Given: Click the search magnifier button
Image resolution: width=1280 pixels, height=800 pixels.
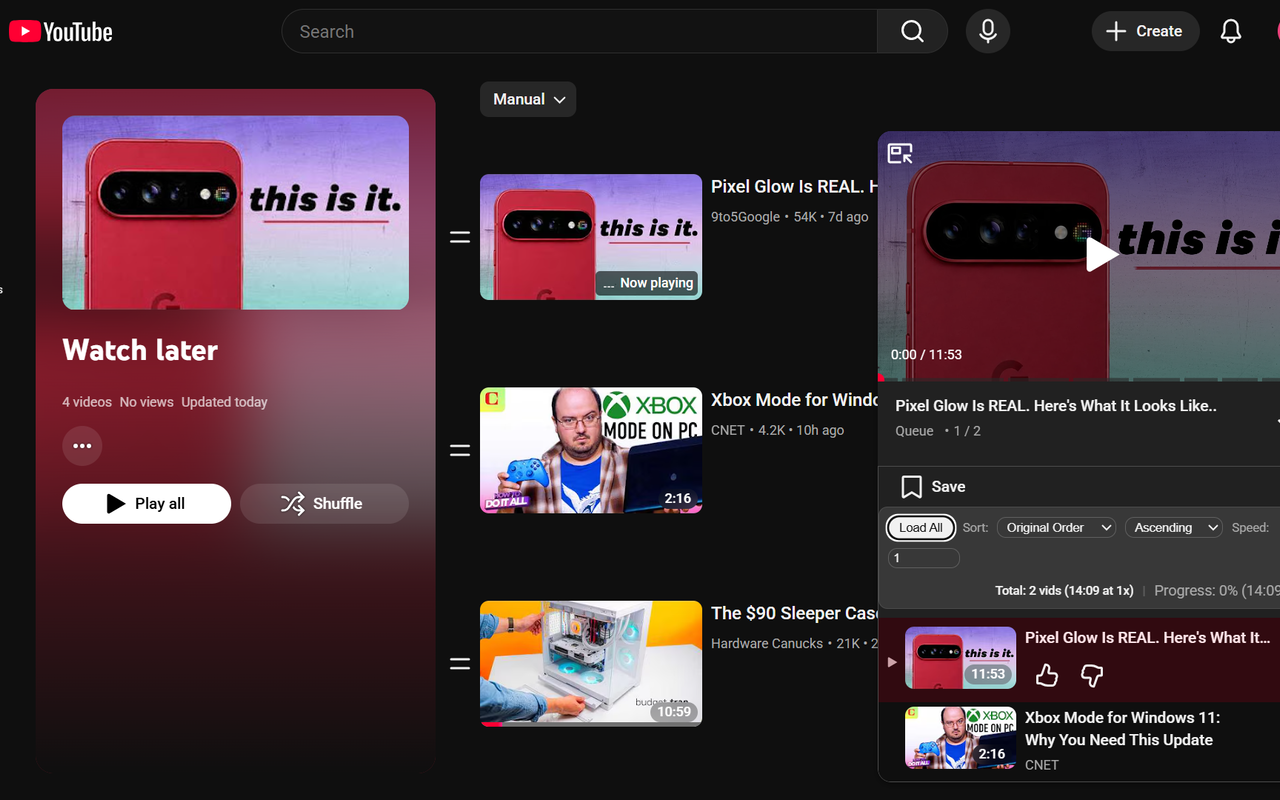Looking at the screenshot, I should click(x=912, y=32).
